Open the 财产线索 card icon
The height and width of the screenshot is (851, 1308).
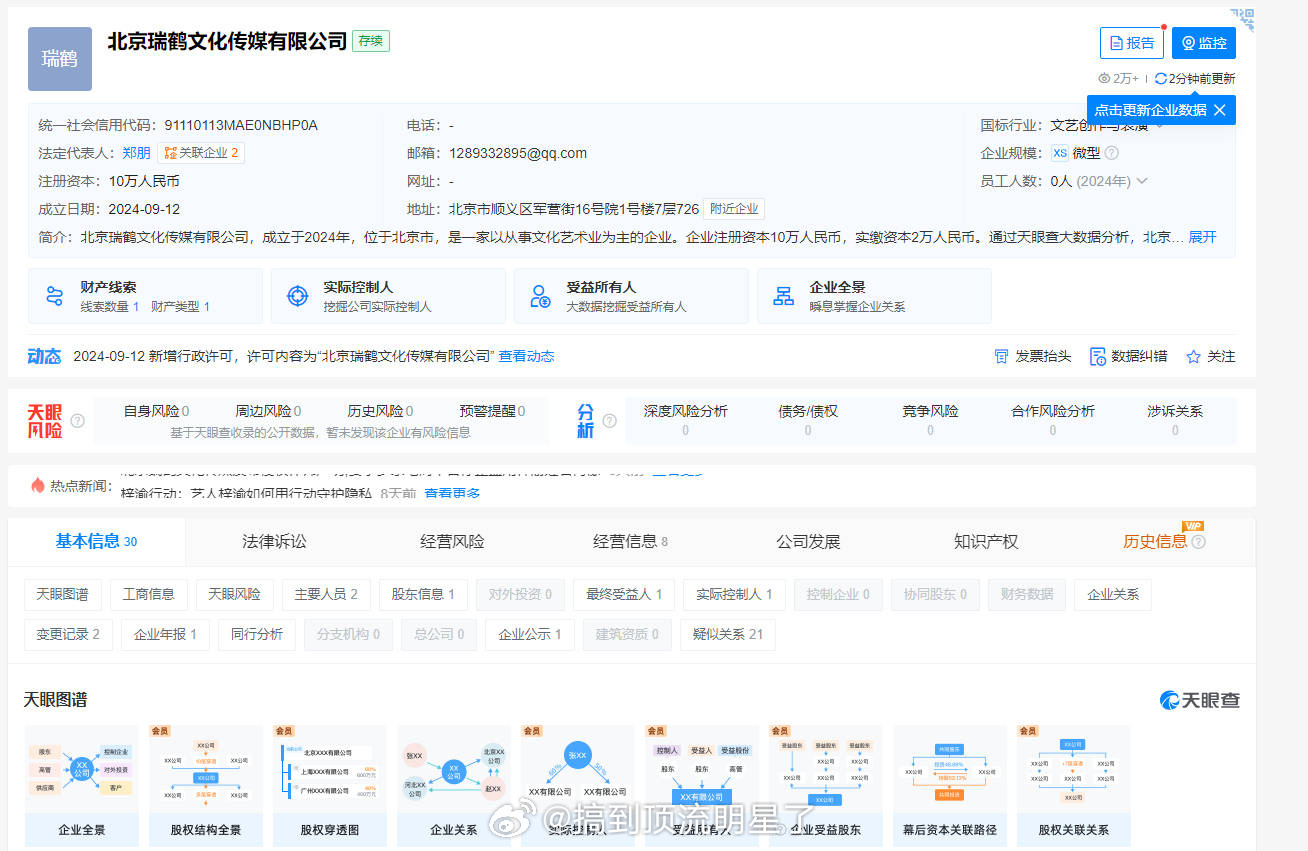pyautogui.click(x=55, y=296)
